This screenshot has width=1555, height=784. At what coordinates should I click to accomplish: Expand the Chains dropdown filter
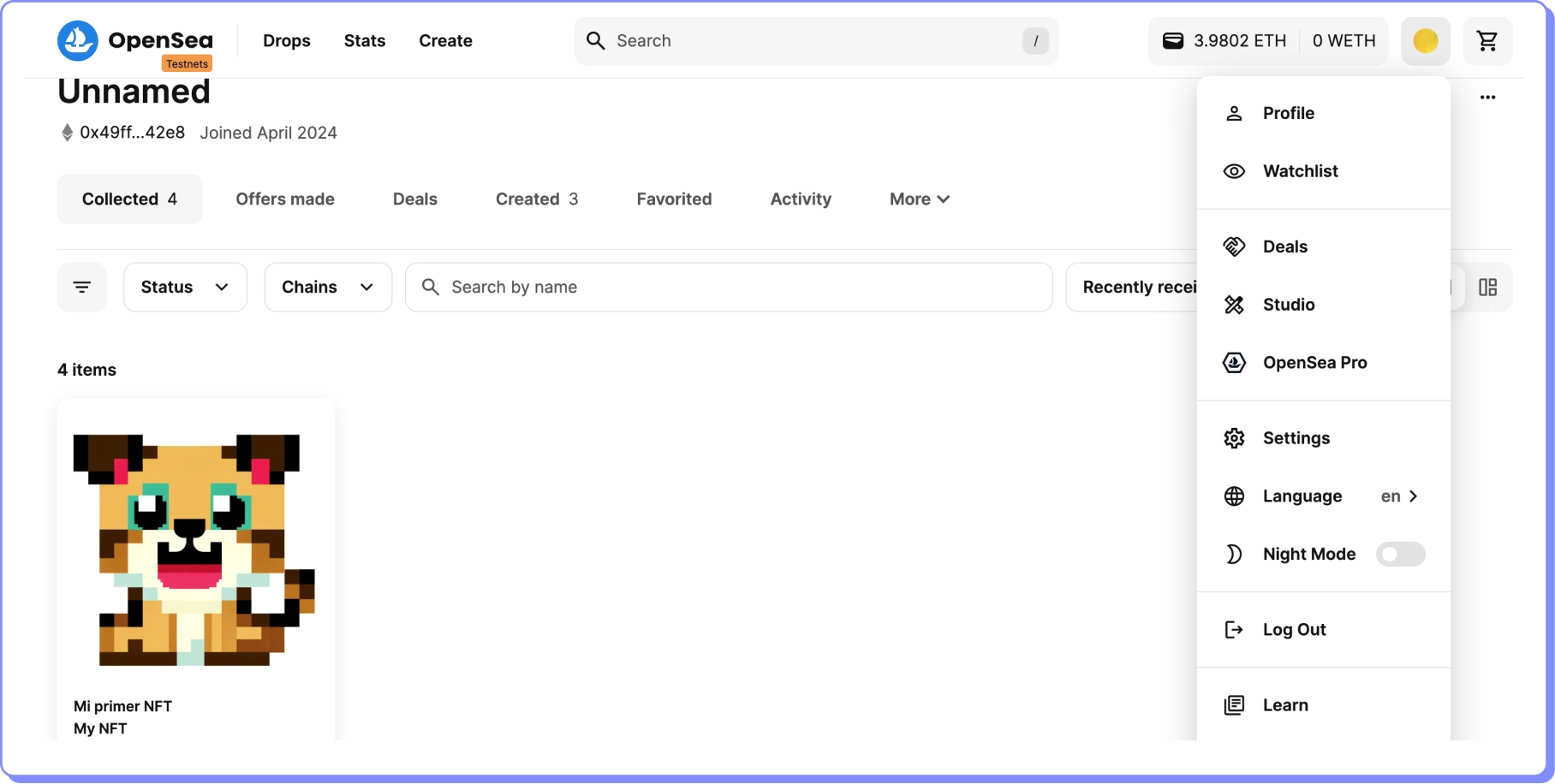coord(328,288)
